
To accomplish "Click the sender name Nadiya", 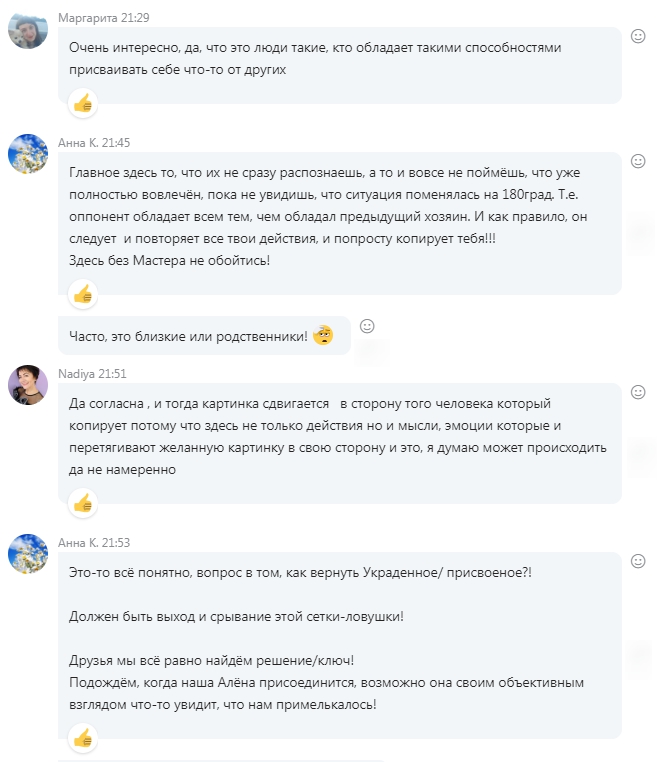I will click(x=76, y=372).
